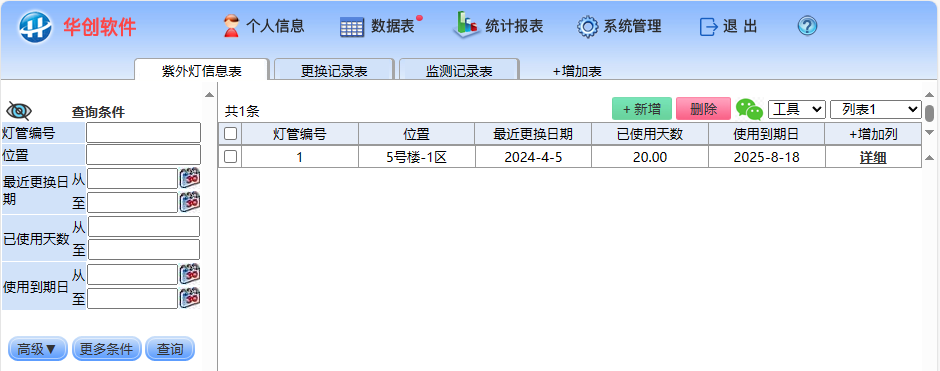Open 详细 details link for row 1
The height and width of the screenshot is (371, 940).
point(873,158)
